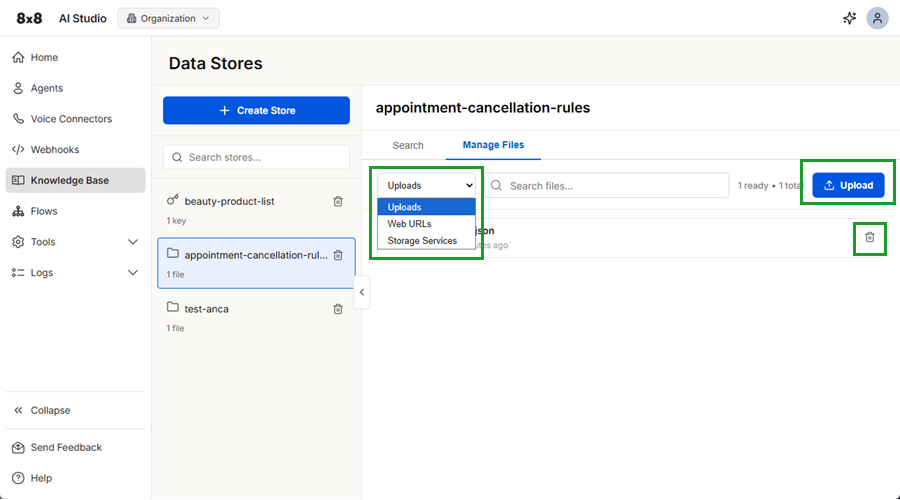
Task: Click the "1 ready" status text
Action: click(x=752, y=185)
